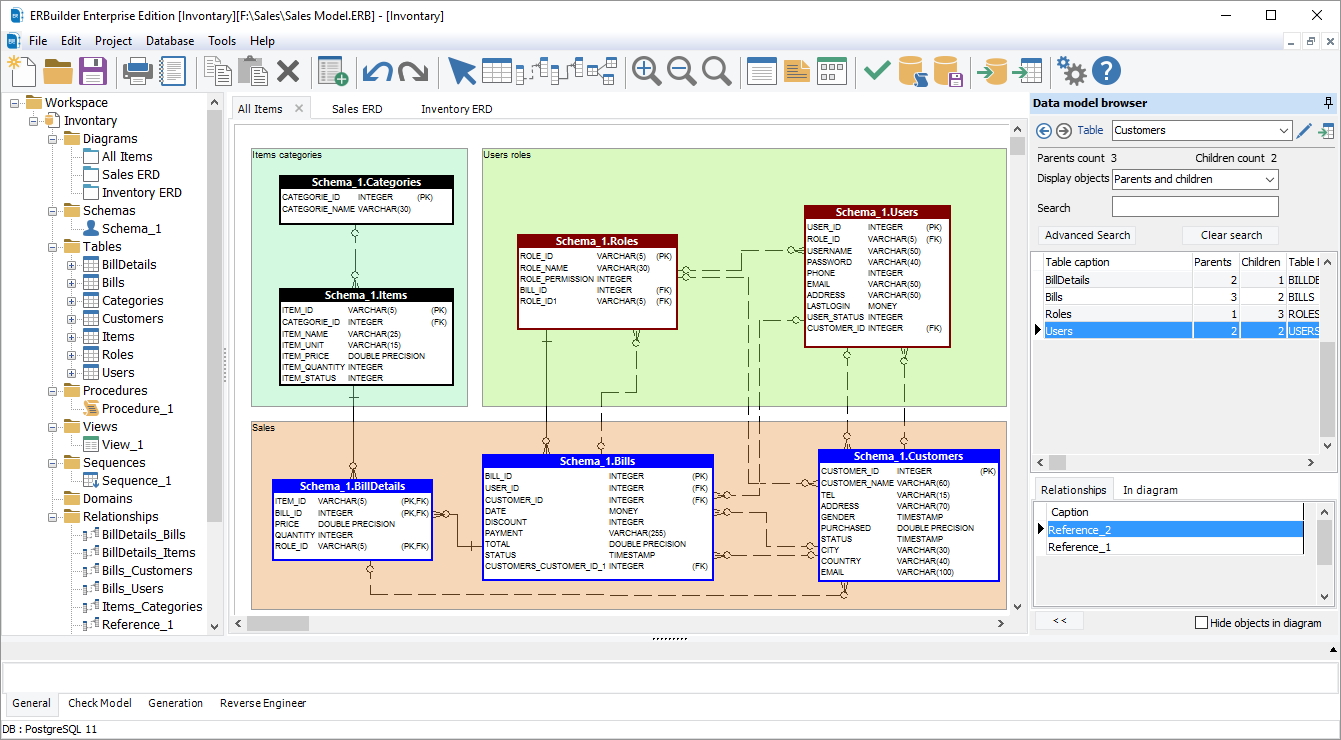The image size is (1341, 740).
Task: Open the Zoom In tool
Action: (646, 71)
